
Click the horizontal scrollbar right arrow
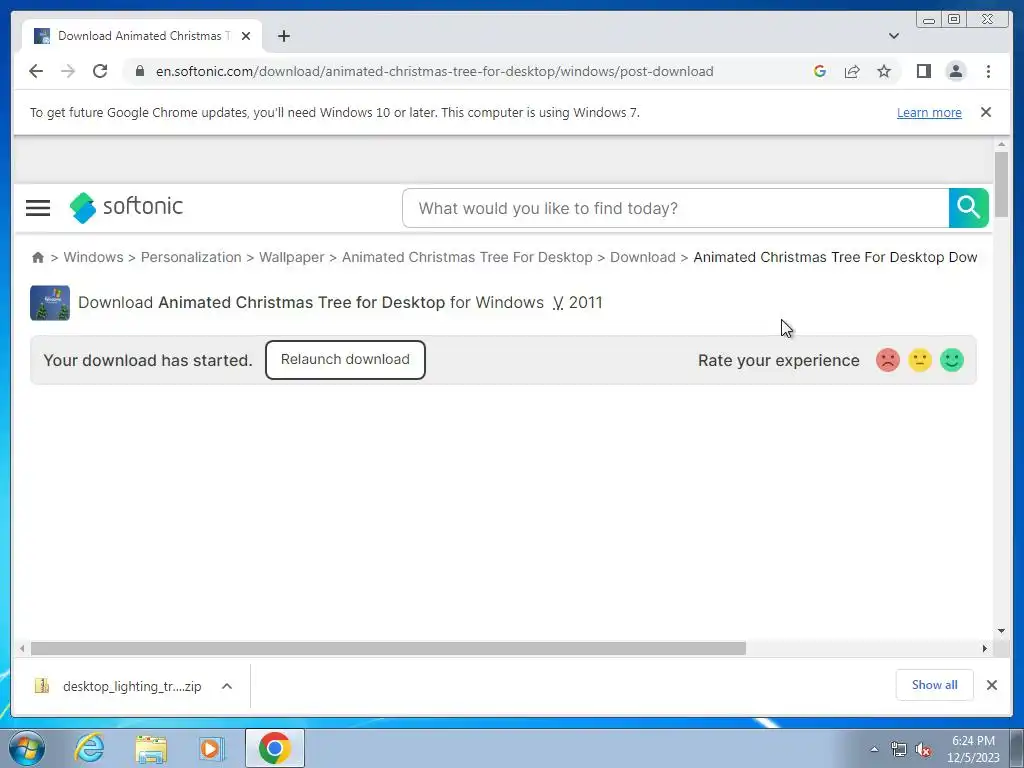(984, 648)
